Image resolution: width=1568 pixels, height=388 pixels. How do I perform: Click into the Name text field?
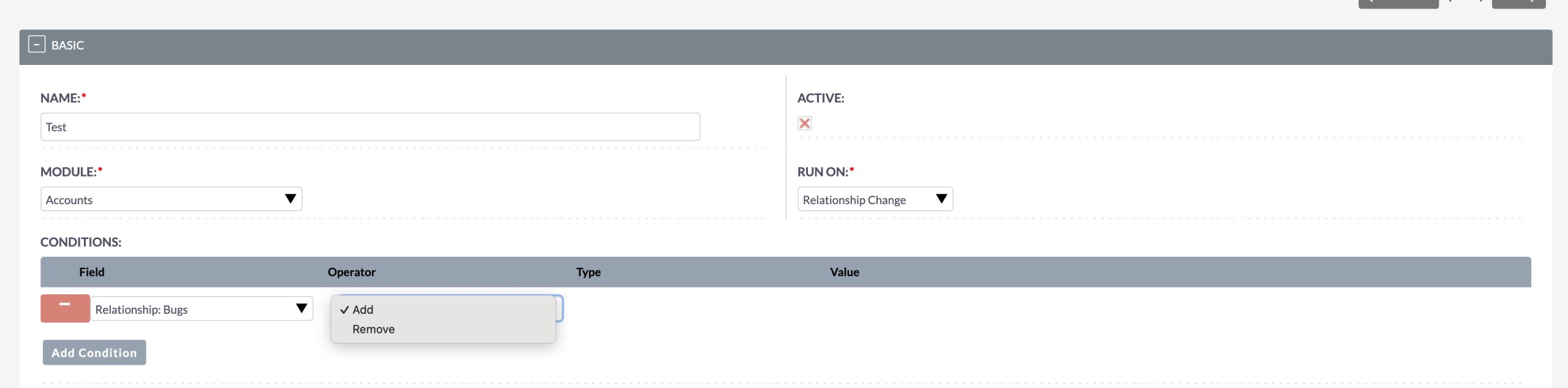pyautogui.click(x=370, y=127)
